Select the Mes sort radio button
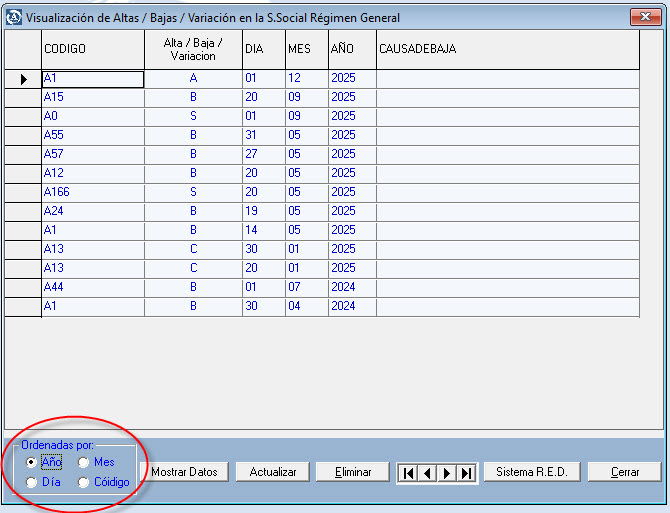 click(x=84, y=462)
